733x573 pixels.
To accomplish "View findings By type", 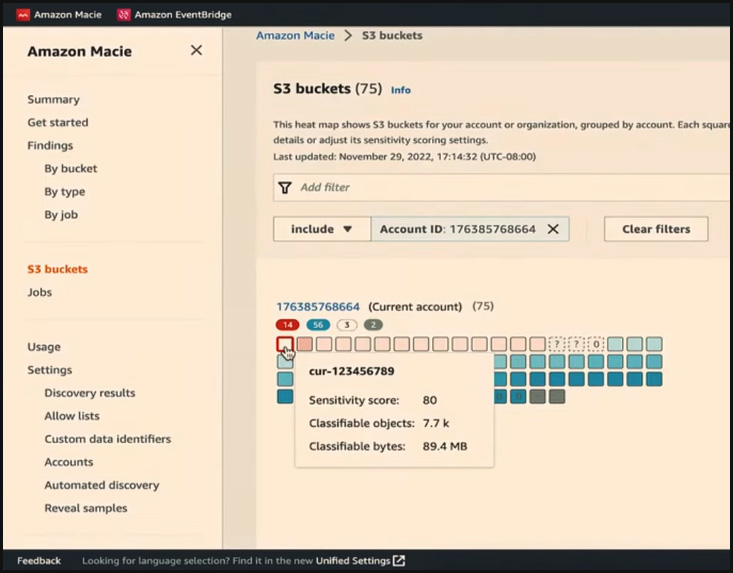I will click(x=65, y=192).
